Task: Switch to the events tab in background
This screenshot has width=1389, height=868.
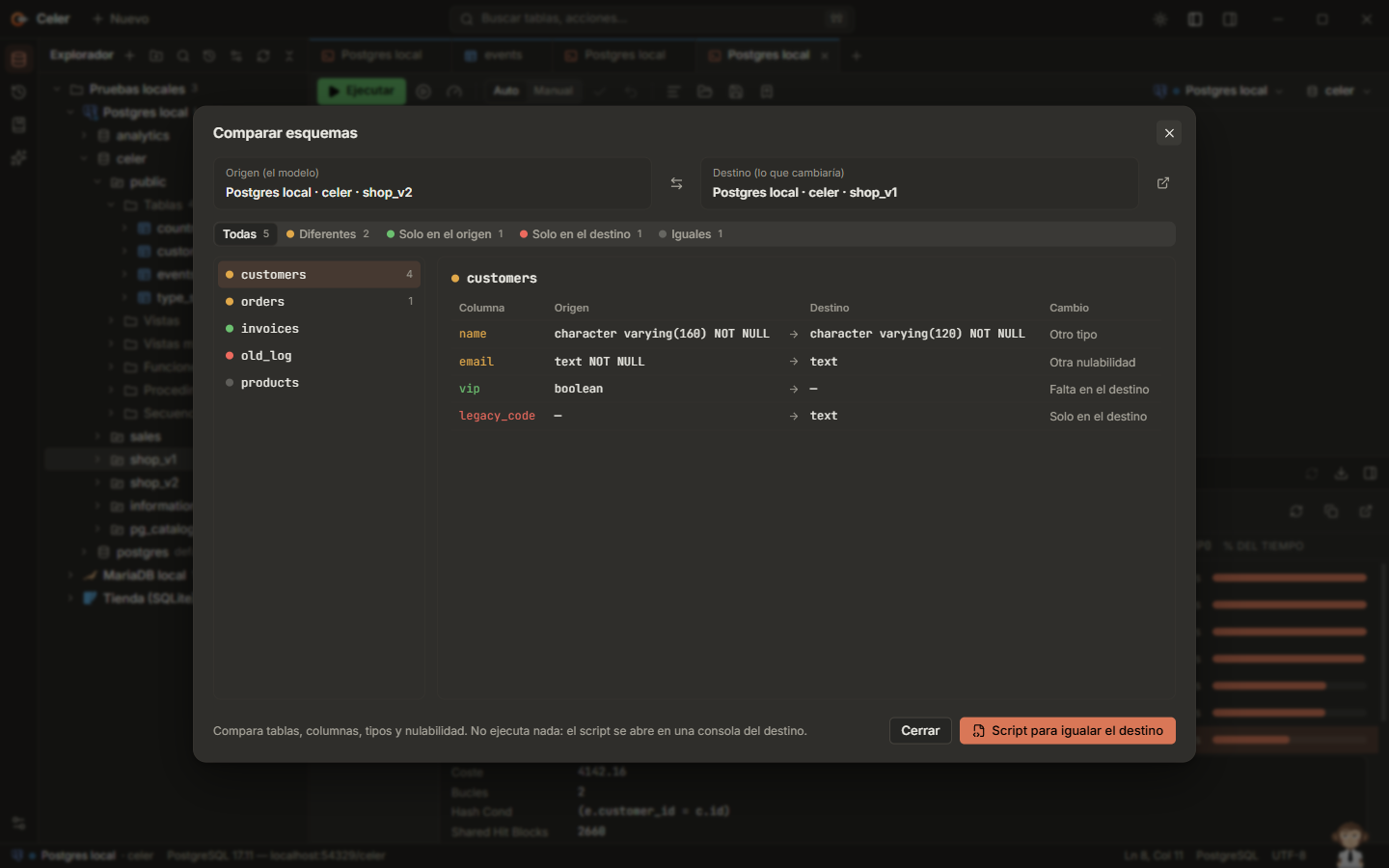Action: click(494, 55)
